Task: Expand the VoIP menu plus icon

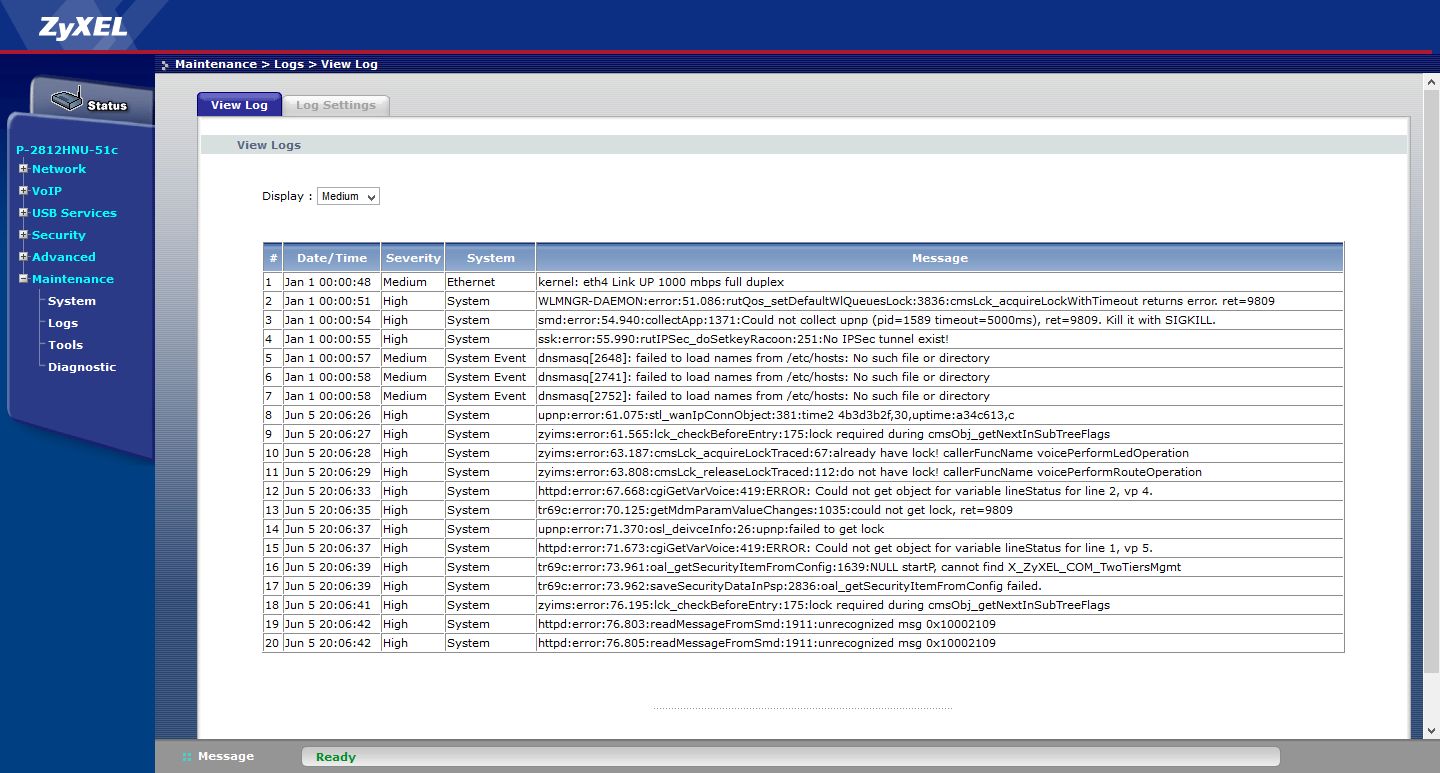Action: click(23, 191)
